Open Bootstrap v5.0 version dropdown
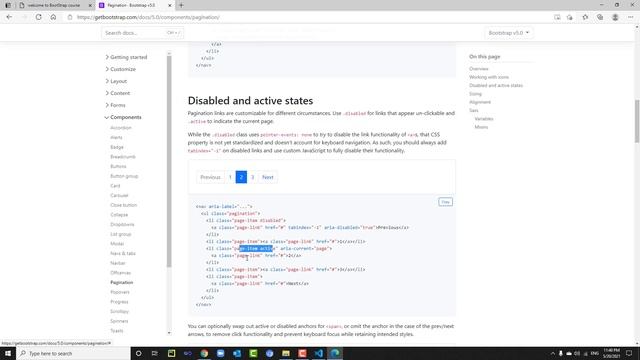640x360 pixels. pos(509,33)
